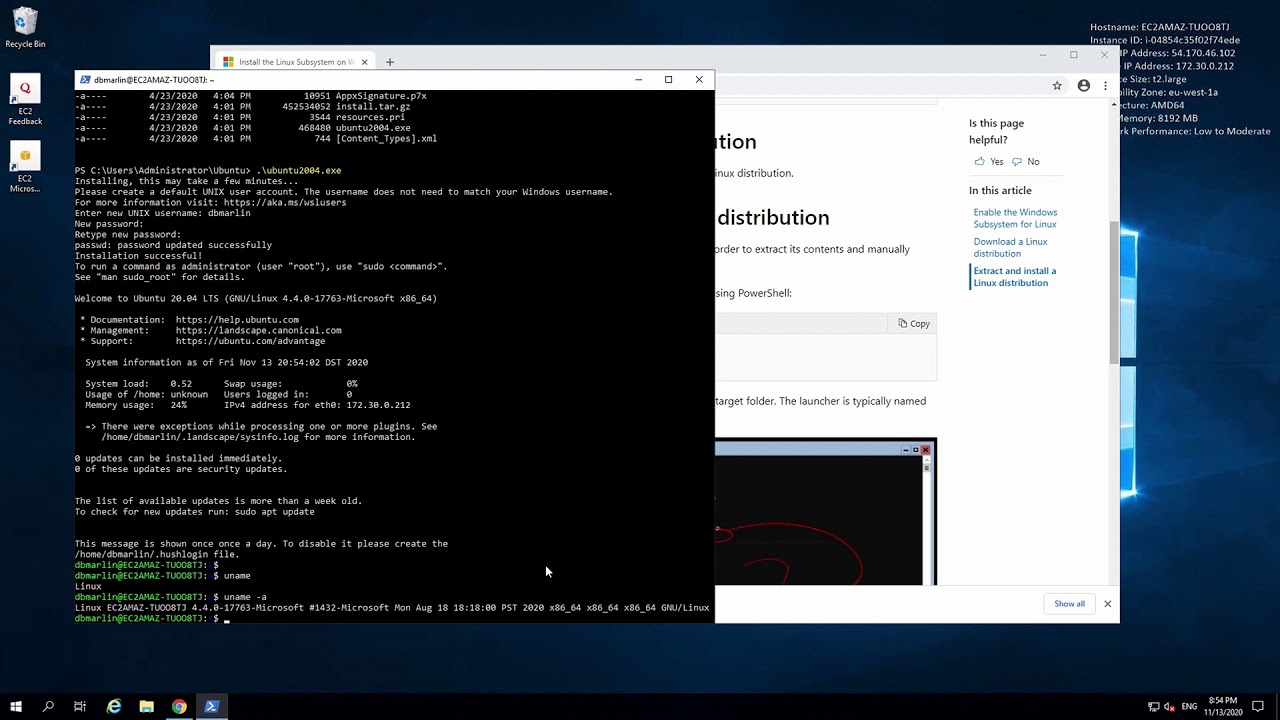This screenshot has height=720, width=1280.
Task: Click the 'ubuntu2004.exe' file name in terminal
Action: (x=373, y=128)
